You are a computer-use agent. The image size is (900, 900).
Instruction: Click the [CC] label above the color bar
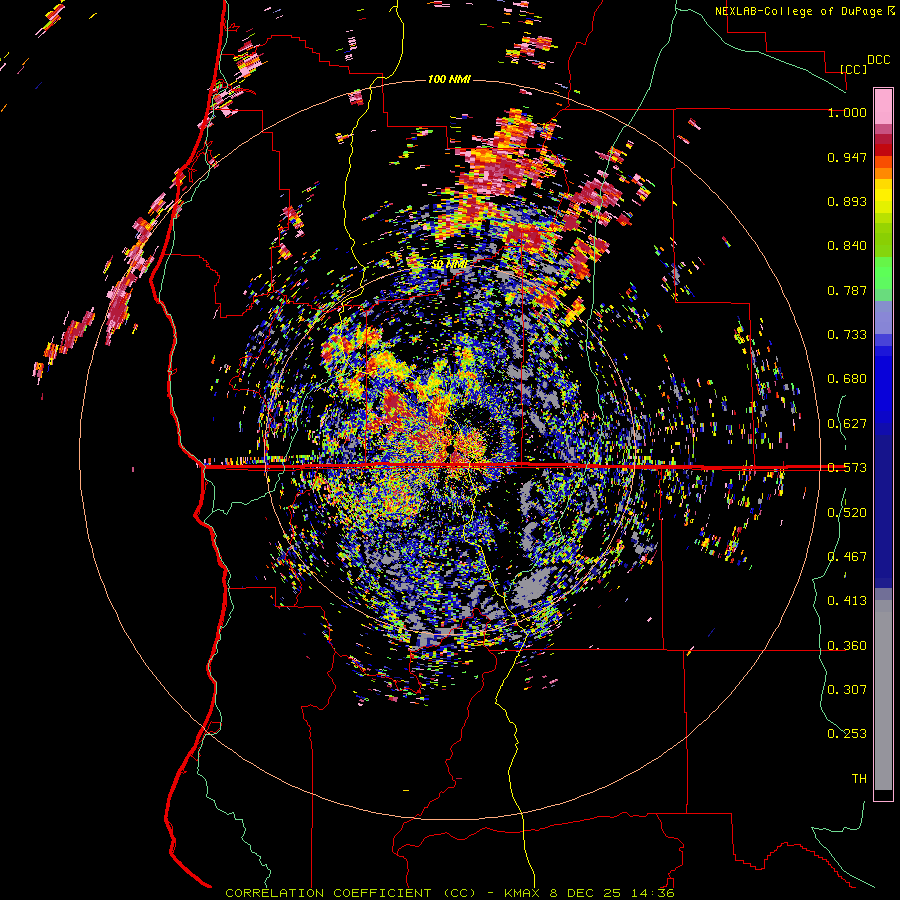(854, 69)
